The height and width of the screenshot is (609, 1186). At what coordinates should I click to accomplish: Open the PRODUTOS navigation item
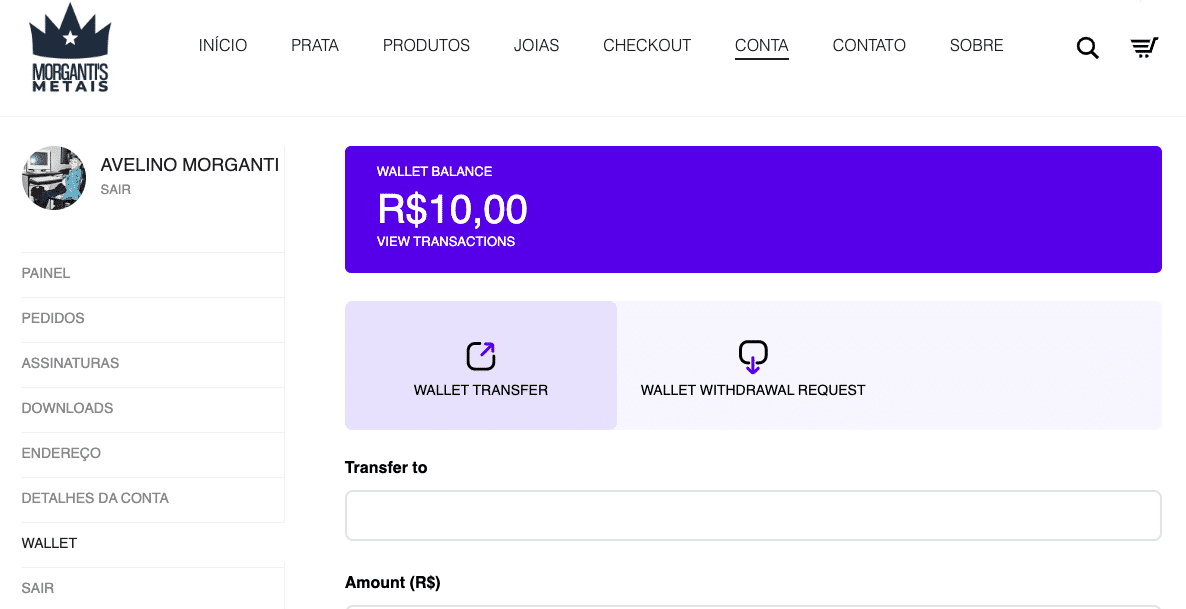pos(426,45)
